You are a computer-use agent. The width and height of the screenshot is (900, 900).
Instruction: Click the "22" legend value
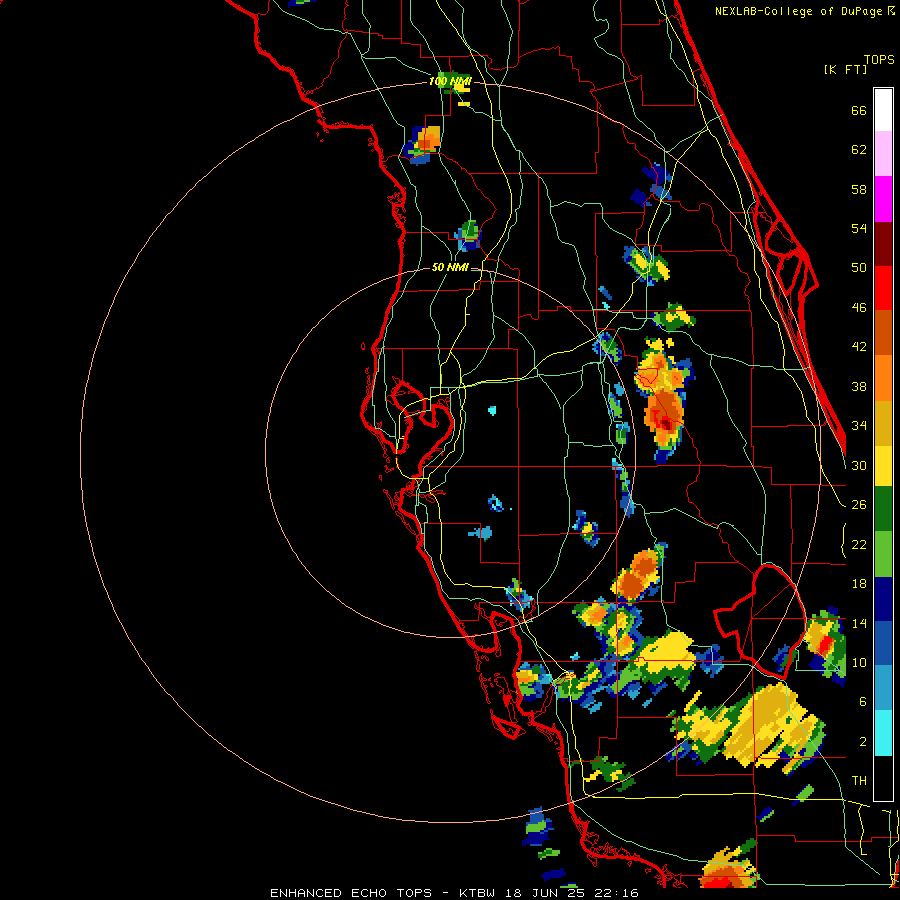click(x=859, y=544)
